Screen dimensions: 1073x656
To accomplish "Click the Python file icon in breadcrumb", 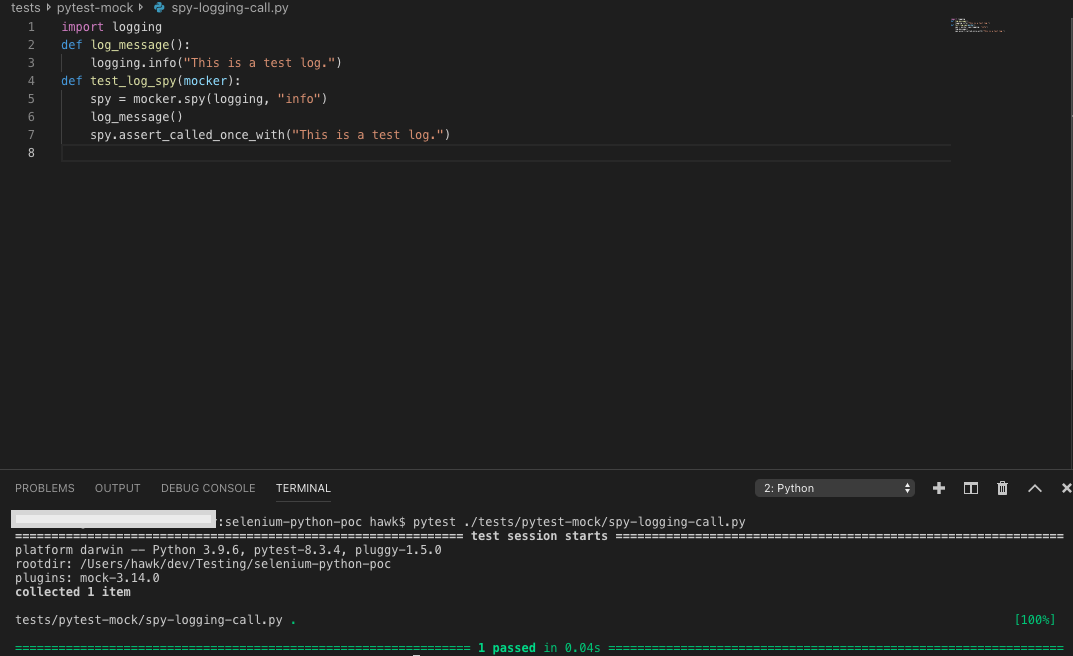I will [159, 8].
